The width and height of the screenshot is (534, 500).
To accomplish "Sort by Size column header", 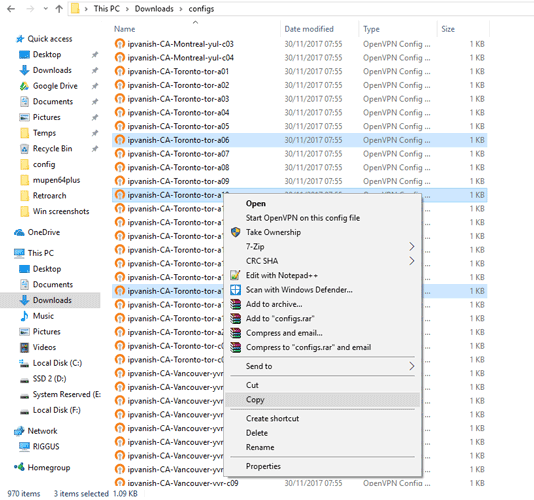I will coord(448,29).
